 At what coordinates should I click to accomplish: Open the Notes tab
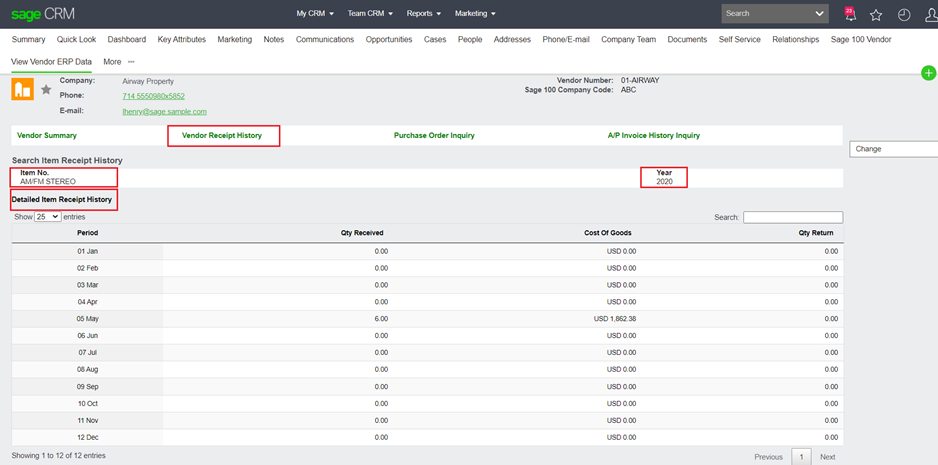click(273, 39)
